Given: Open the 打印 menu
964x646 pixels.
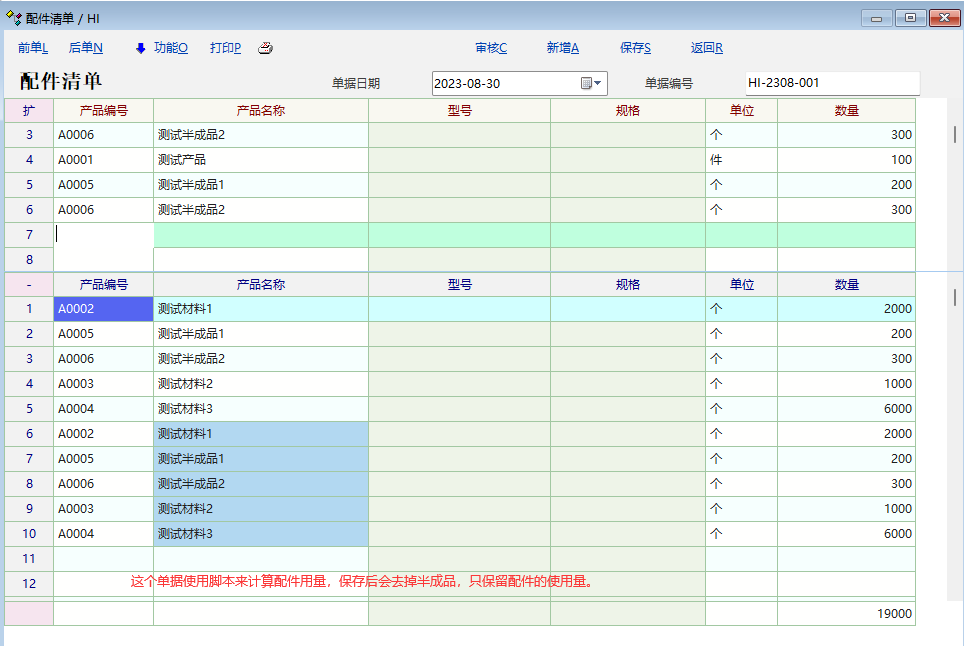Looking at the screenshot, I should 225,48.
